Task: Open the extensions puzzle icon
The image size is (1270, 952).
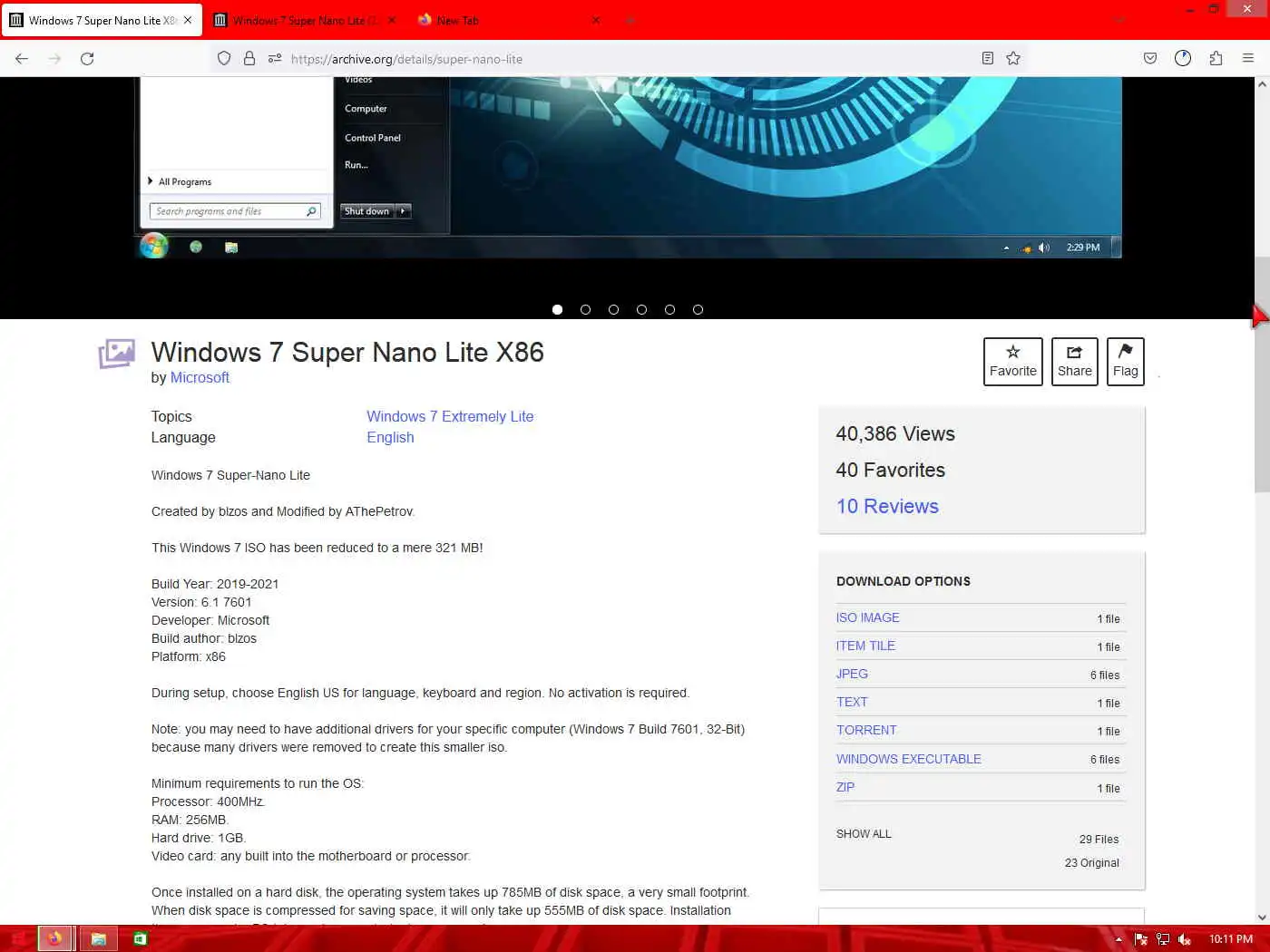Action: pos(1216,59)
